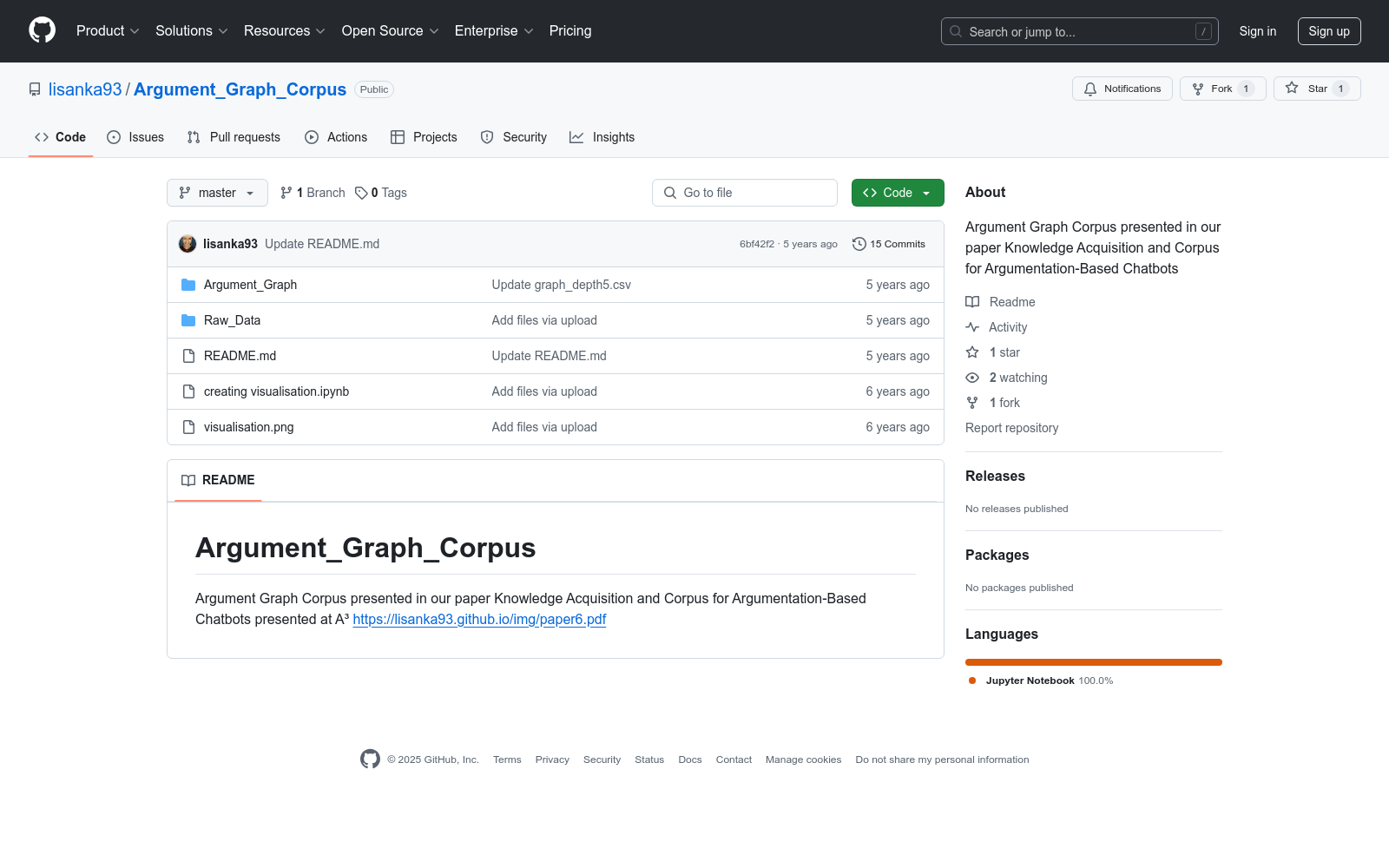The image size is (1389, 868).
Task: Click the slash shortcut key icon in search
Action: coord(1203,31)
